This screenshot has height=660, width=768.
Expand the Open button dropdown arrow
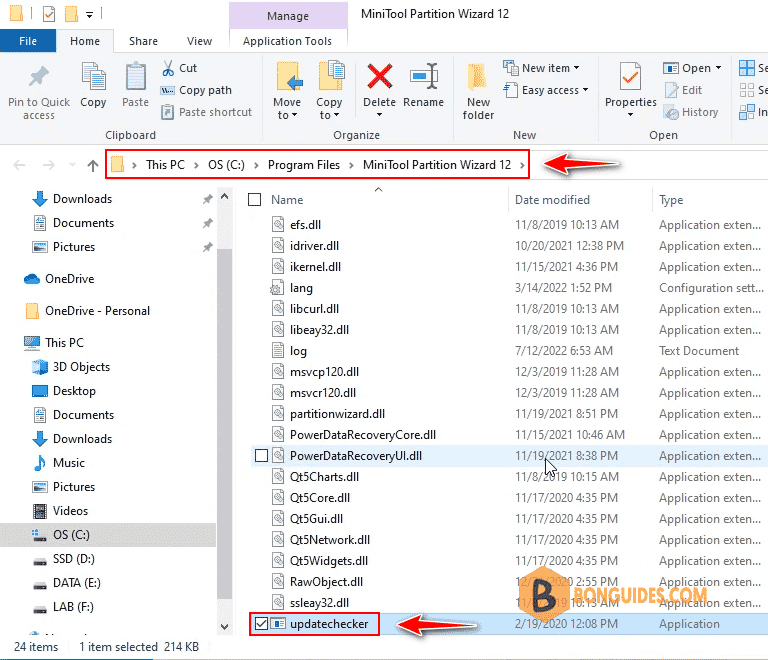pyautogui.click(x=718, y=68)
